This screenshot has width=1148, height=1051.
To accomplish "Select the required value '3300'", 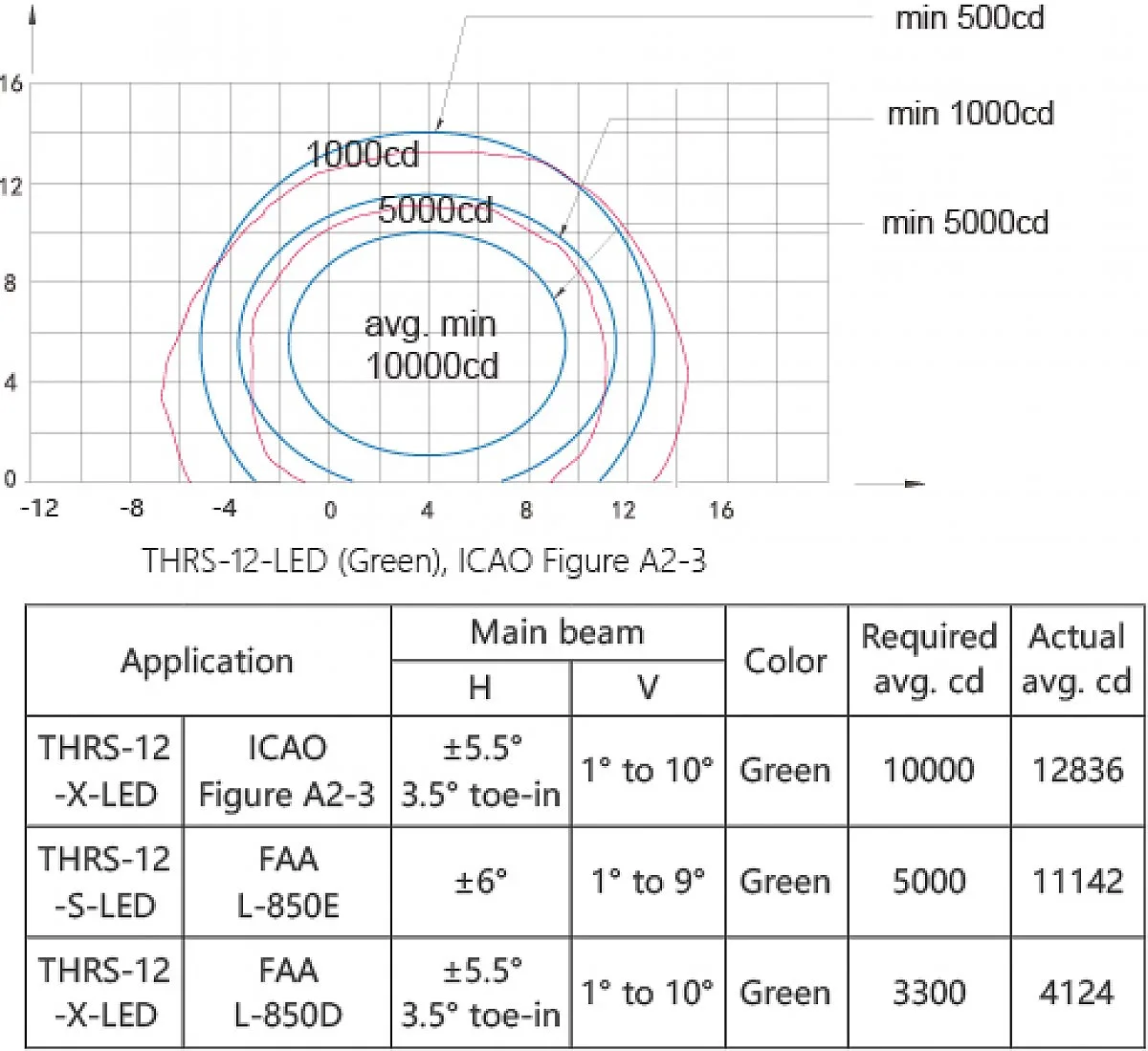I will pos(929,993).
